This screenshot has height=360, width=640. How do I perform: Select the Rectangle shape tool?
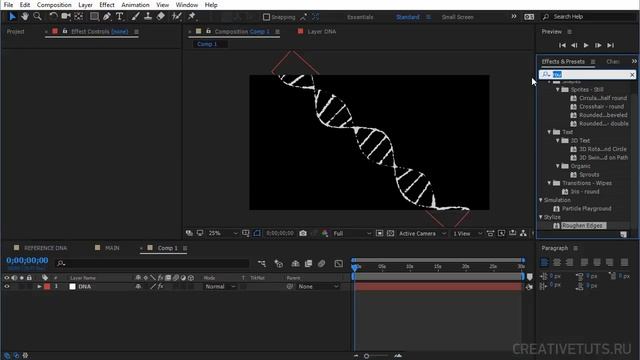point(94,17)
